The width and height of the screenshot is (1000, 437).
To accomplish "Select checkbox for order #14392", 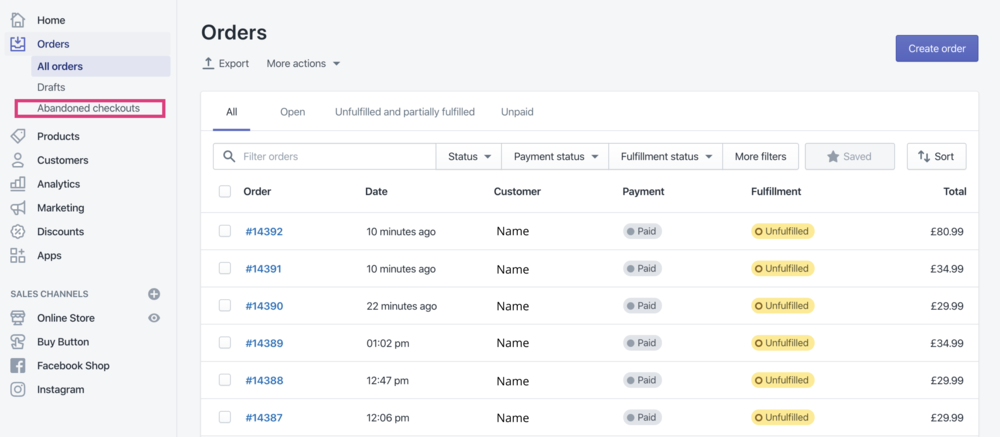I will point(225,231).
